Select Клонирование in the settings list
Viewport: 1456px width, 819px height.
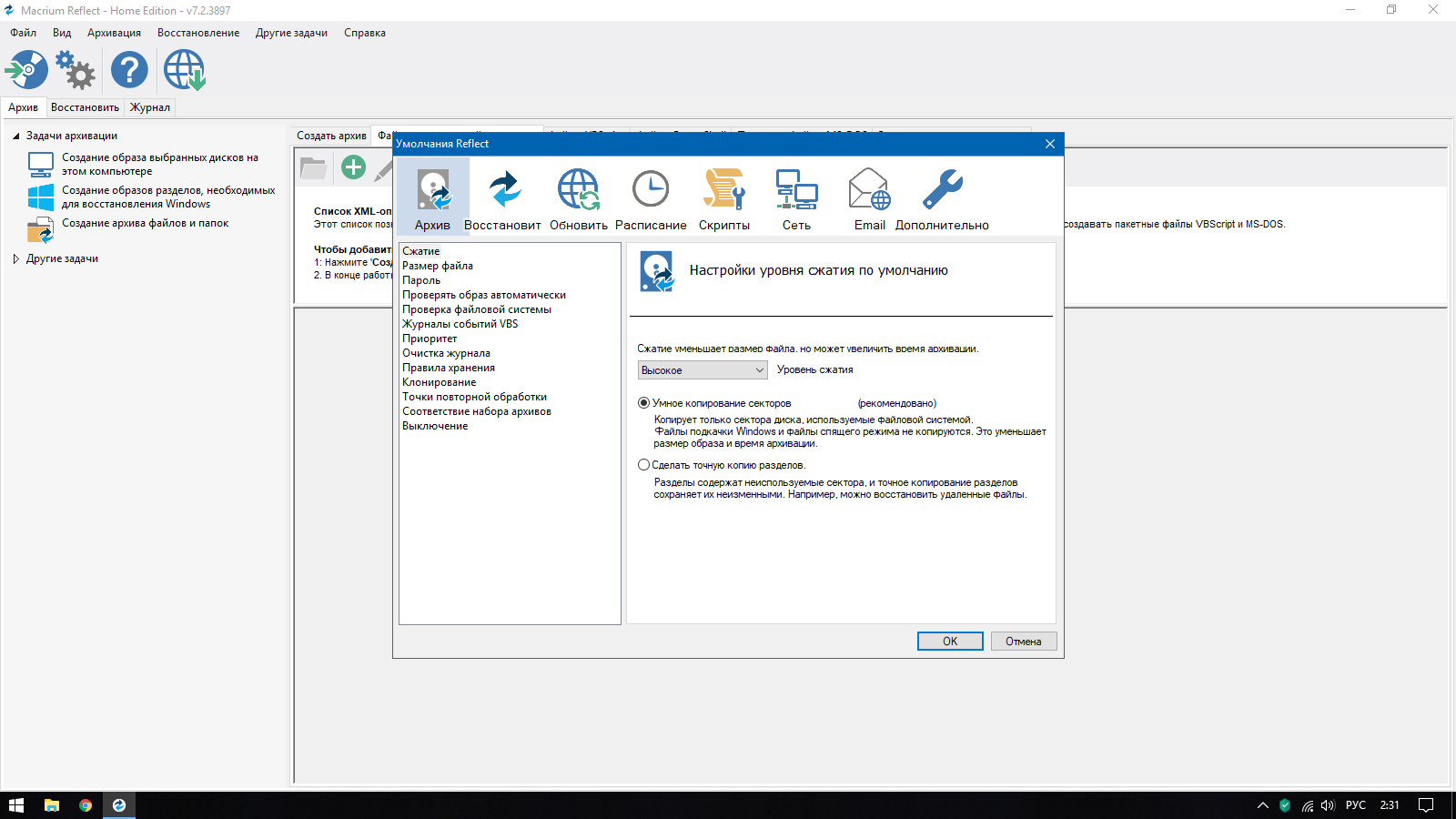pos(440,382)
